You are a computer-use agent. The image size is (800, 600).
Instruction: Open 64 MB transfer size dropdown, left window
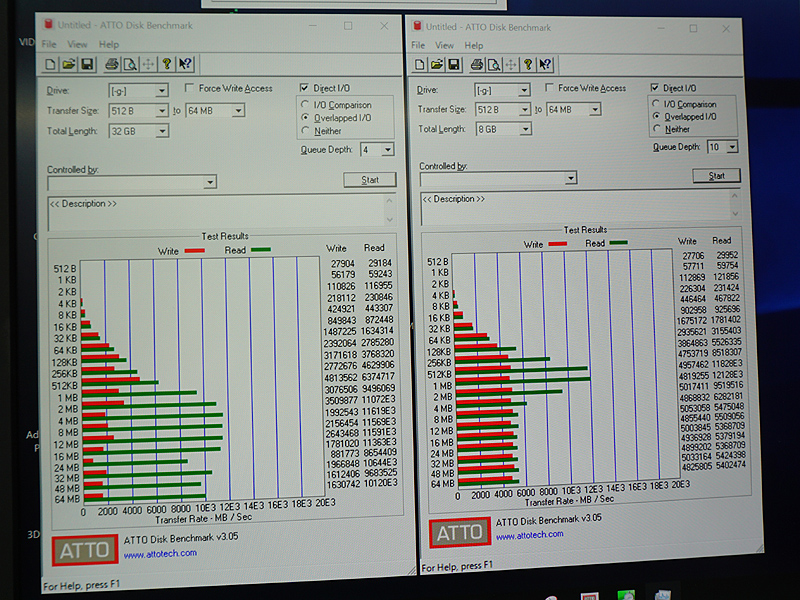point(238,110)
